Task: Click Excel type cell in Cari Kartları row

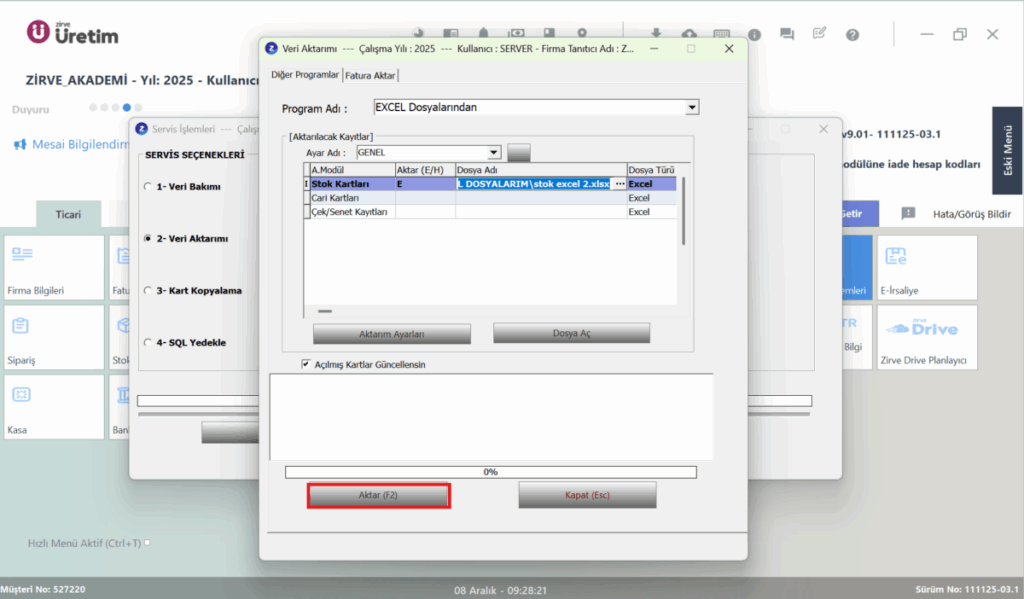Action: click(652, 198)
